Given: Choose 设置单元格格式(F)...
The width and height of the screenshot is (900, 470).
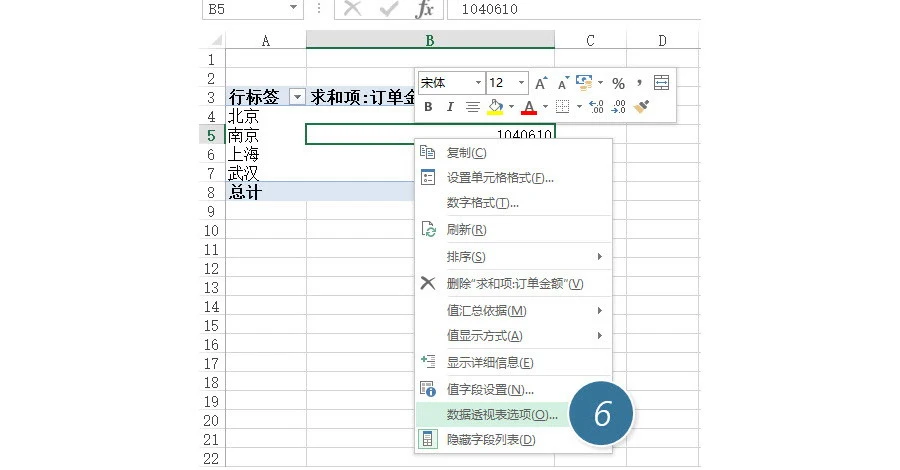Looking at the screenshot, I should pos(513,178).
